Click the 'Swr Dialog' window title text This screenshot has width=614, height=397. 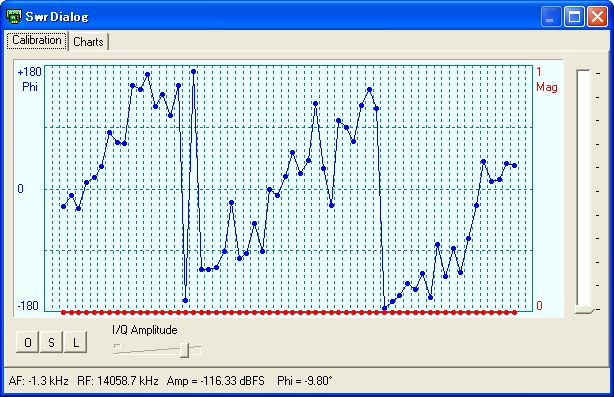[57, 17]
